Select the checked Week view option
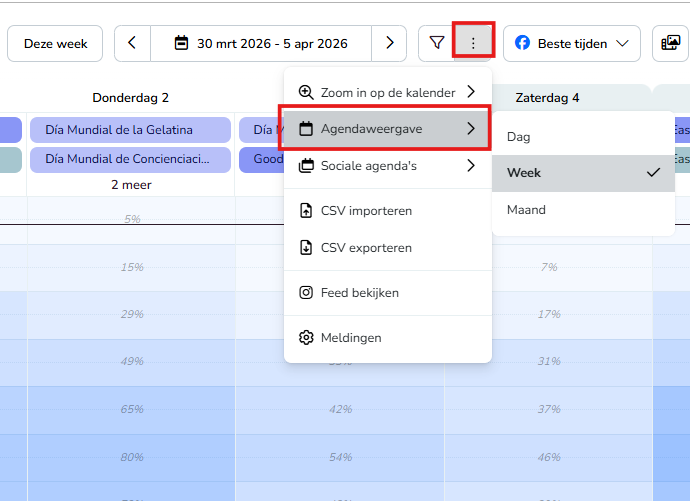The width and height of the screenshot is (690, 501). (583, 173)
